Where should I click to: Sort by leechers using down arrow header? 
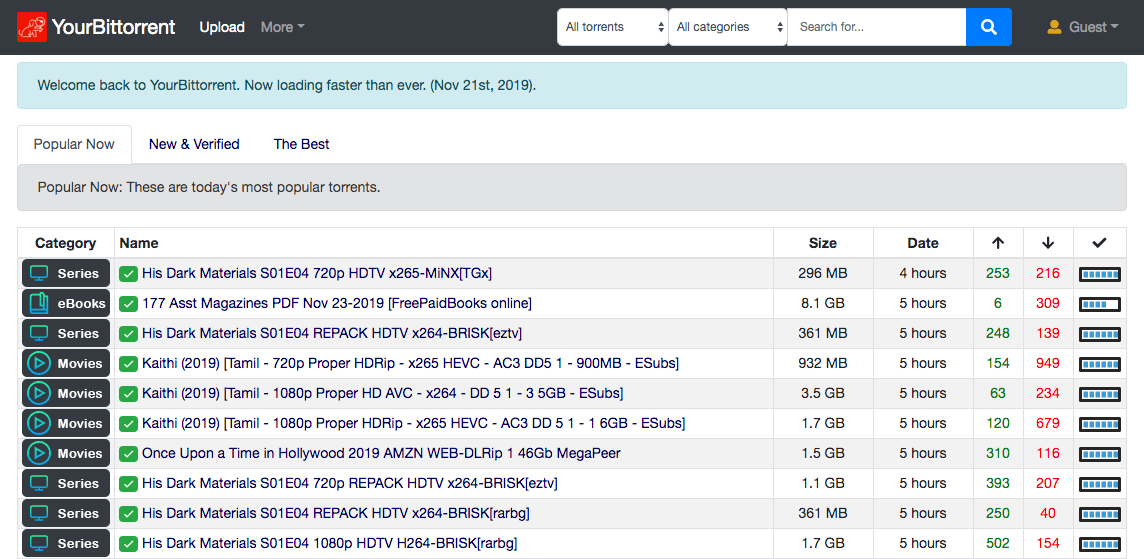[x=1048, y=243]
